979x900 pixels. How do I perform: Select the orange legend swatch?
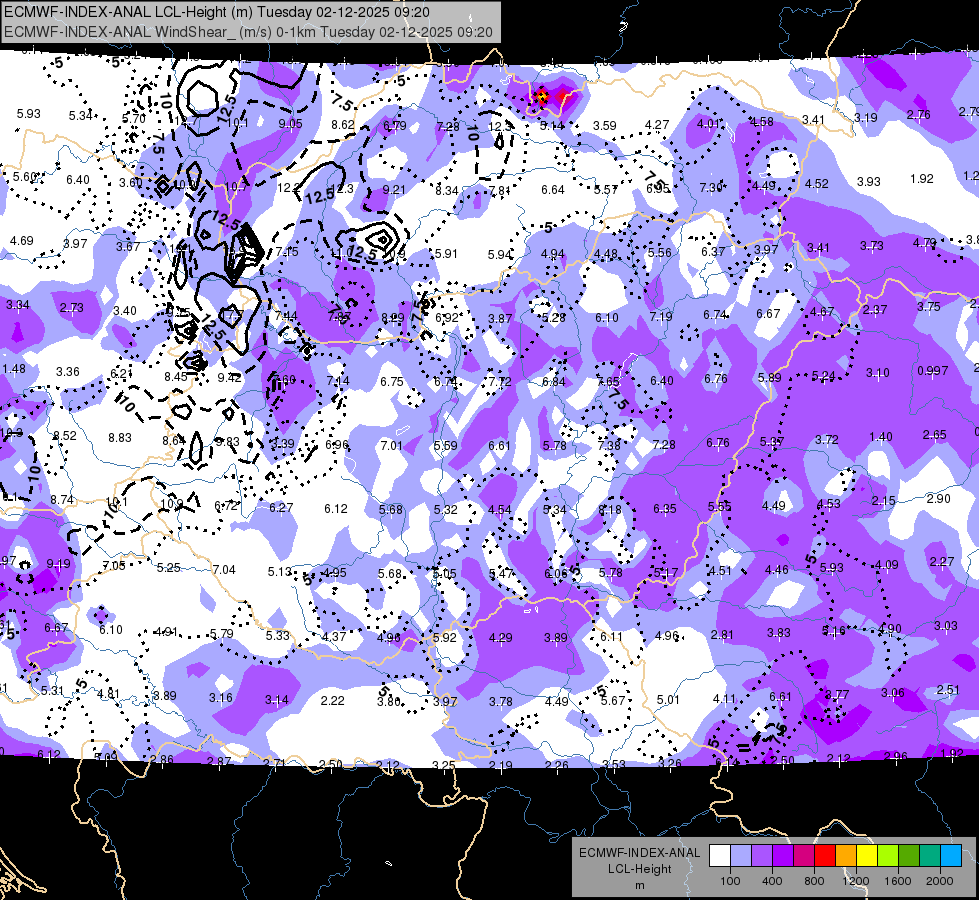click(846, 856)
